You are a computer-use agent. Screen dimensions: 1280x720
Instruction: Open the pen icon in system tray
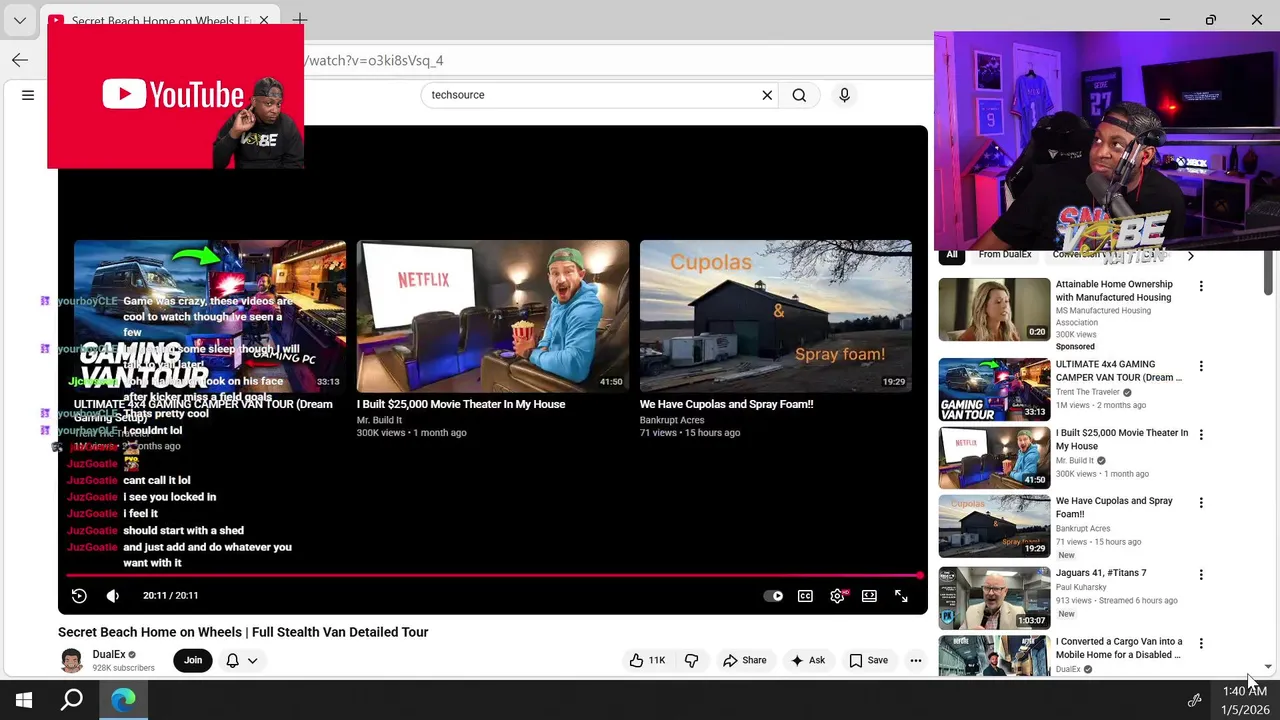[x=1194, y=700]
